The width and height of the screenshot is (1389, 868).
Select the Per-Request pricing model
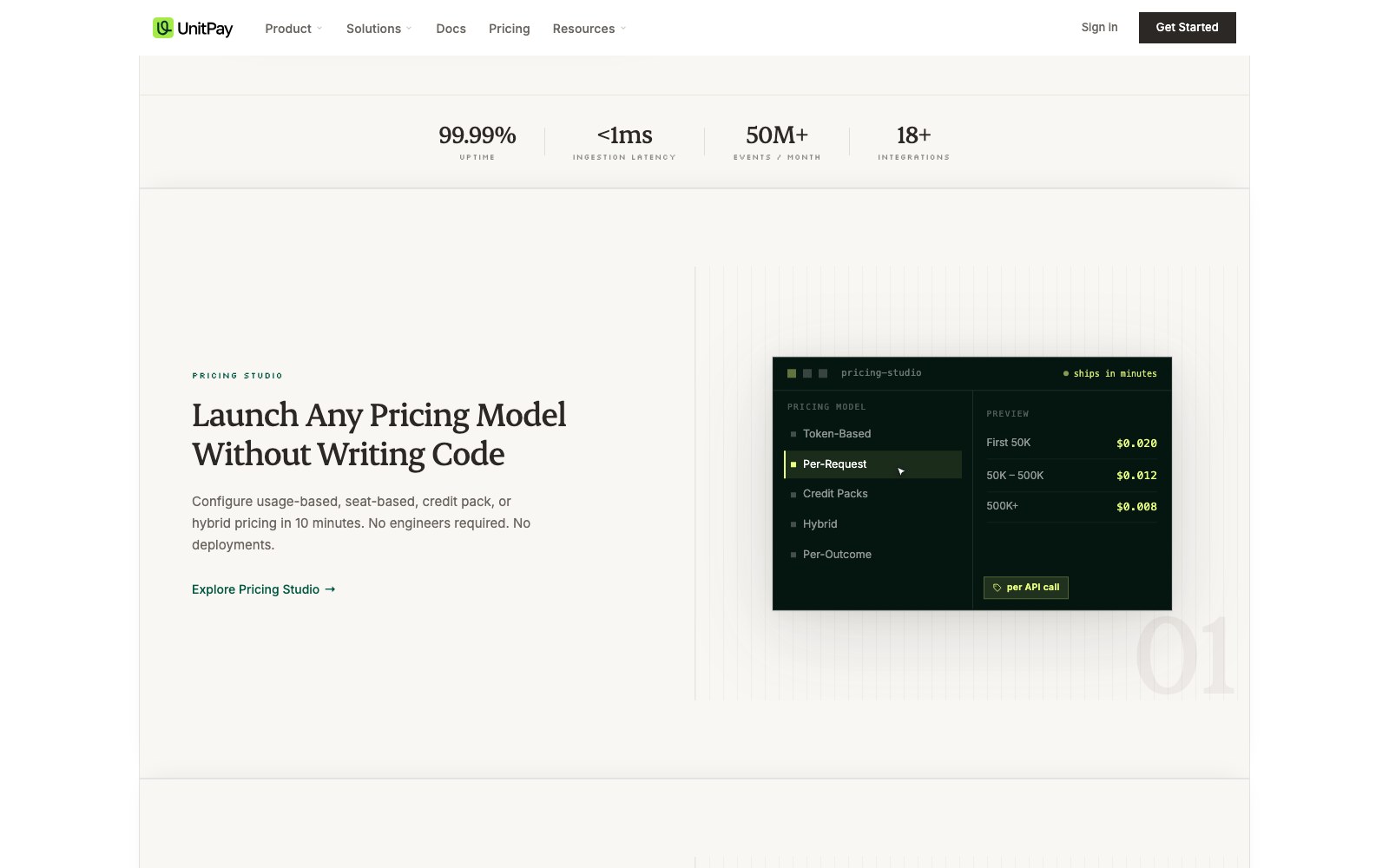(x=872, y=464)
